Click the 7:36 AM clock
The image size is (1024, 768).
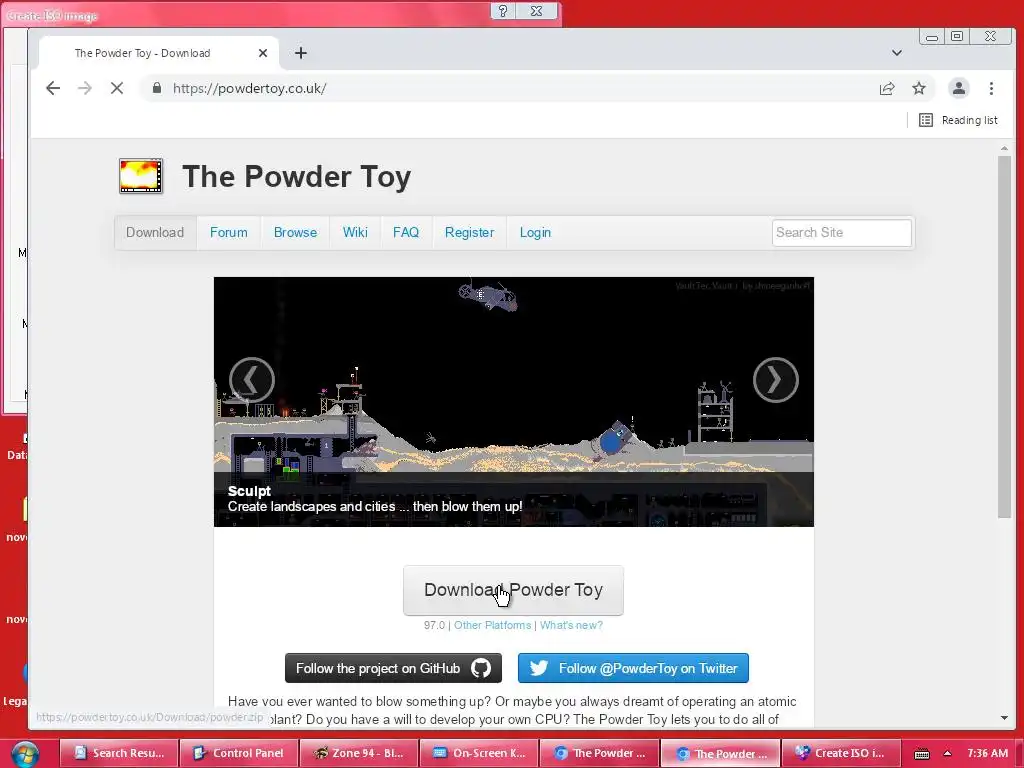coord(987,753)
